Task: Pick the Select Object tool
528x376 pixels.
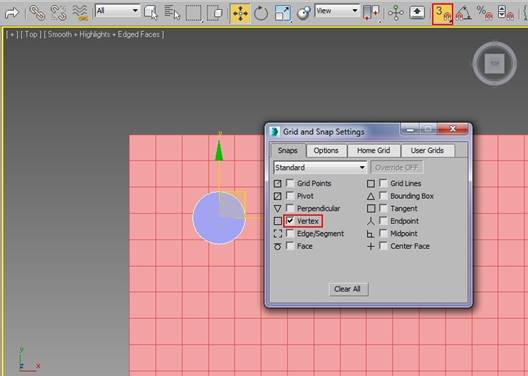Action: click(151, 13)
